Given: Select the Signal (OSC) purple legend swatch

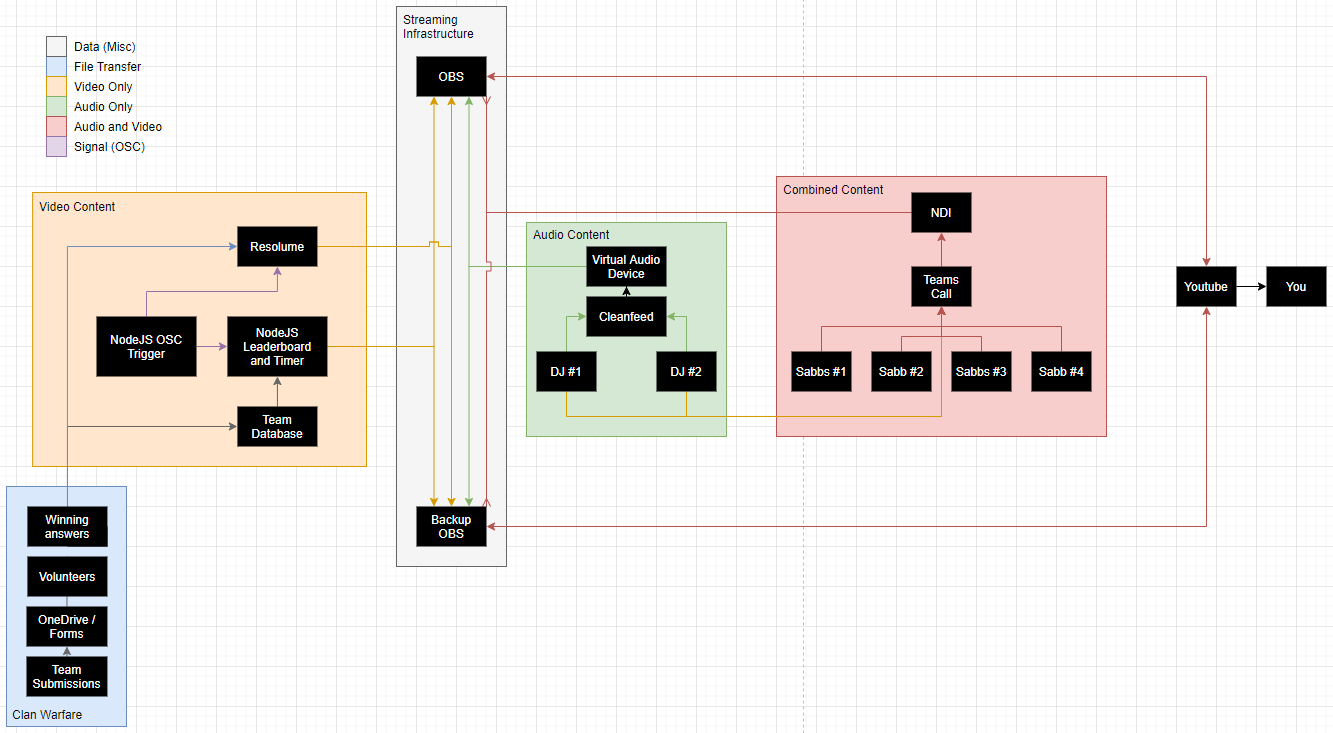Looking at the screenshot, I should 57,147.
